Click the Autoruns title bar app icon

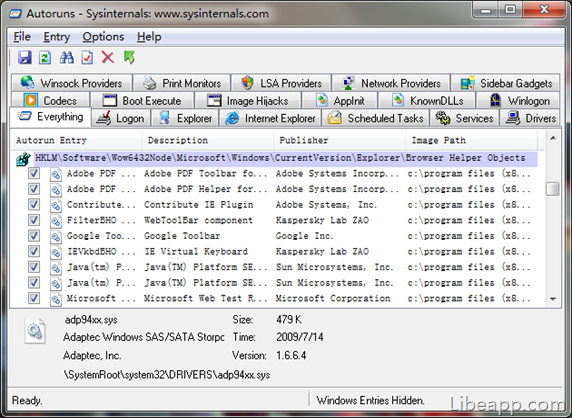(x=15, y=14)
